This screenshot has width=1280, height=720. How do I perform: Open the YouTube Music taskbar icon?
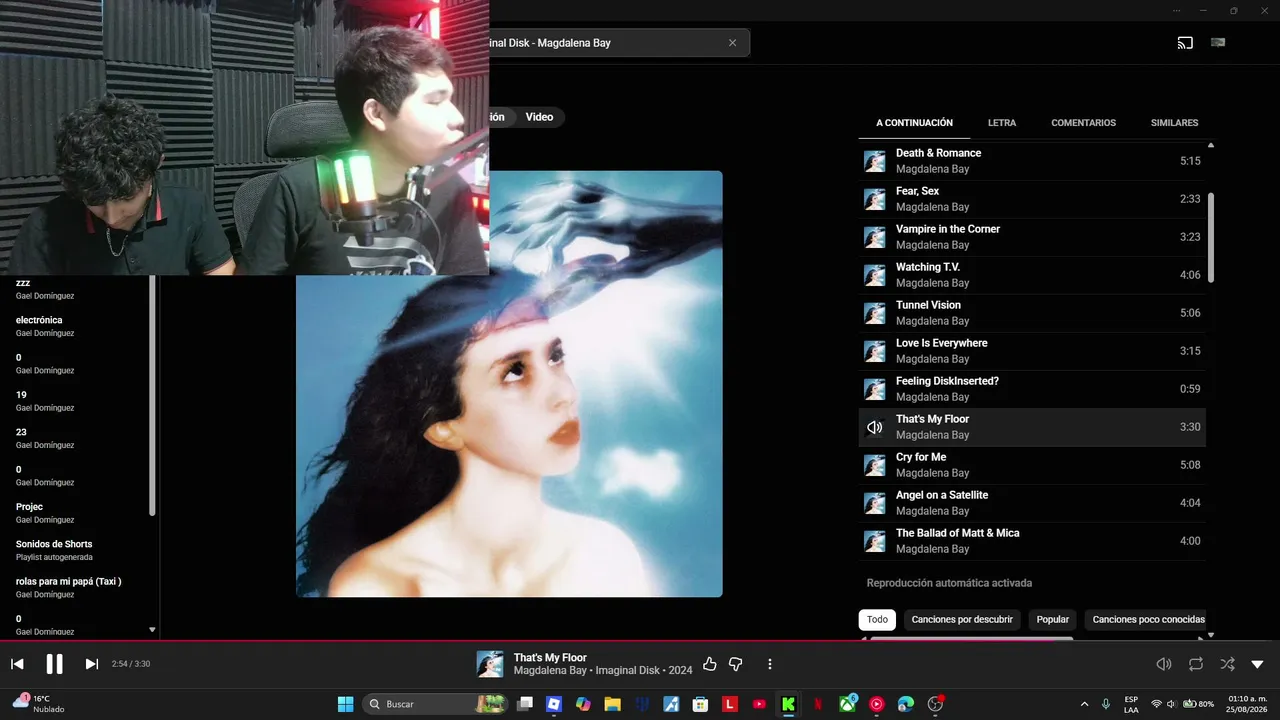click(877, 704)
